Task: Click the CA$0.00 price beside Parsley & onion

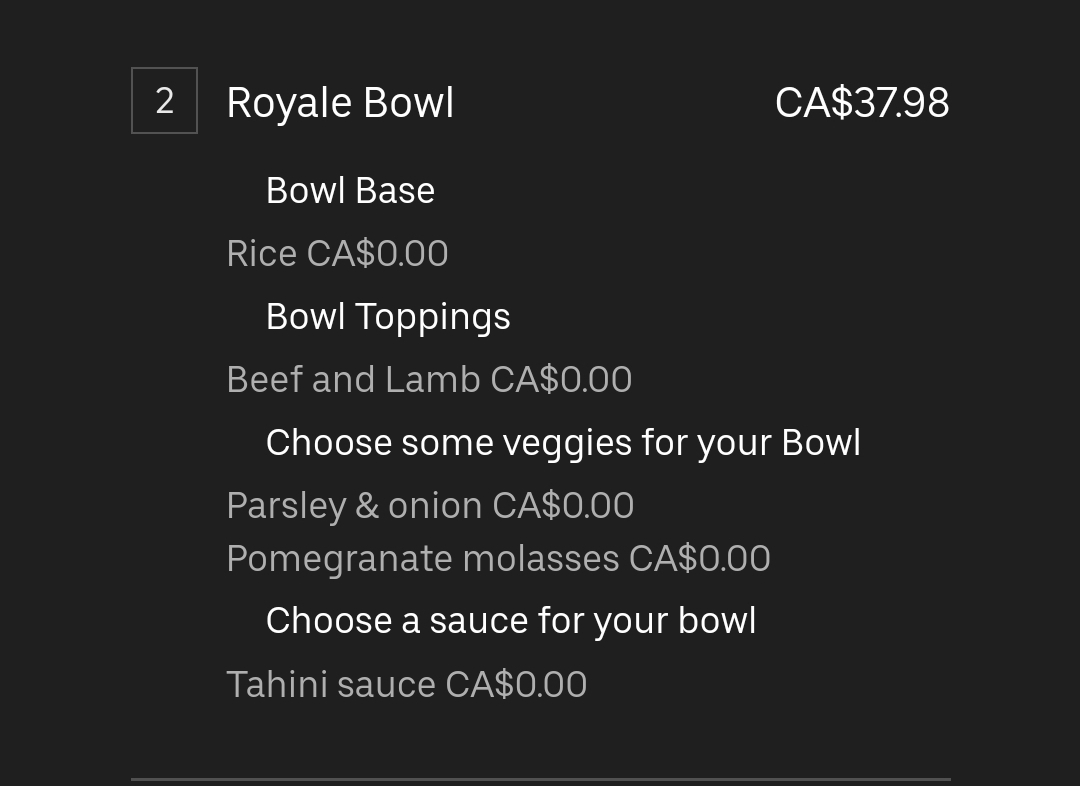Action: (x=563, y=506)
